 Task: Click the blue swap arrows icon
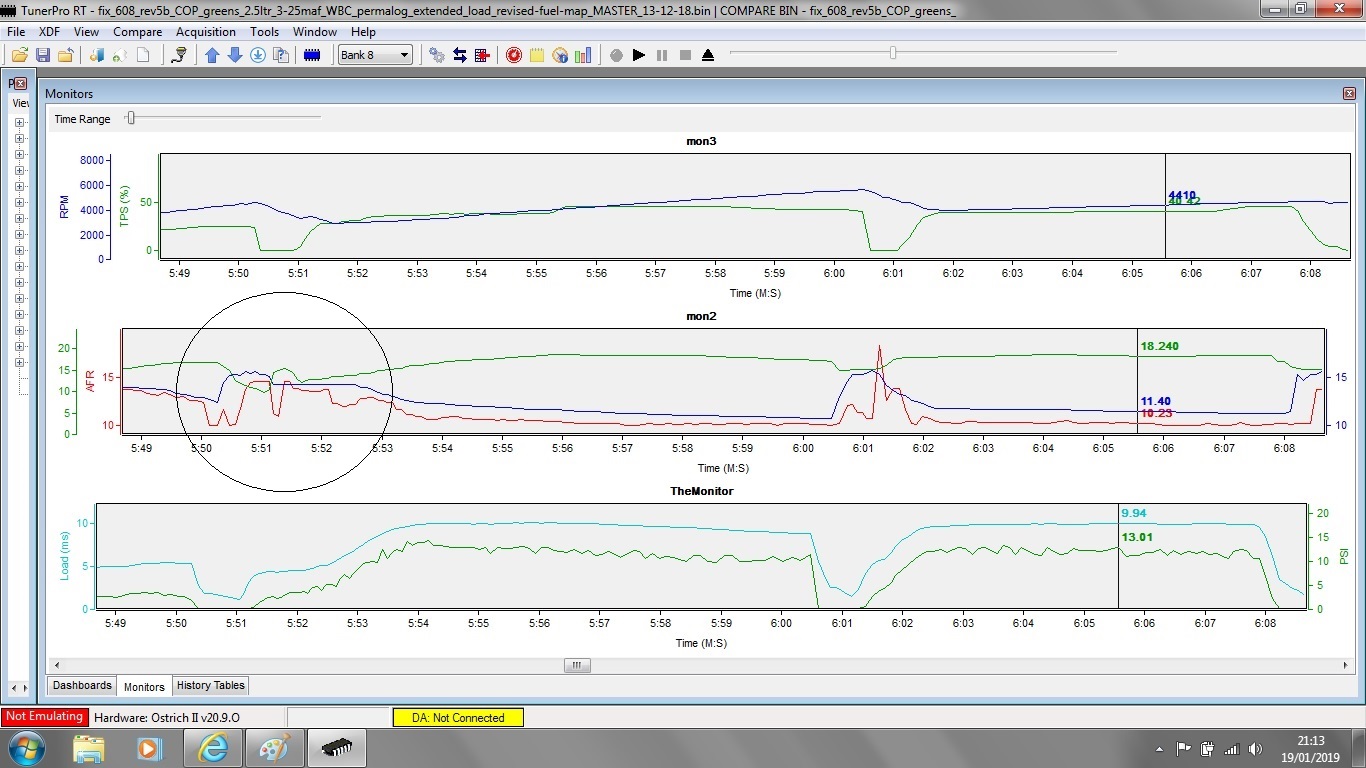pyautogui.click(x=460, y=55)
